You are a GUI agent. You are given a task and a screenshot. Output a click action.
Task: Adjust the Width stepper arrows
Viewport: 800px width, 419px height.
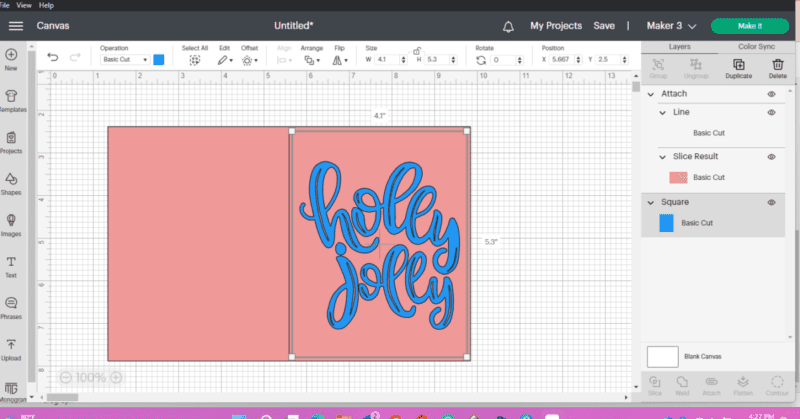(404, 60)
